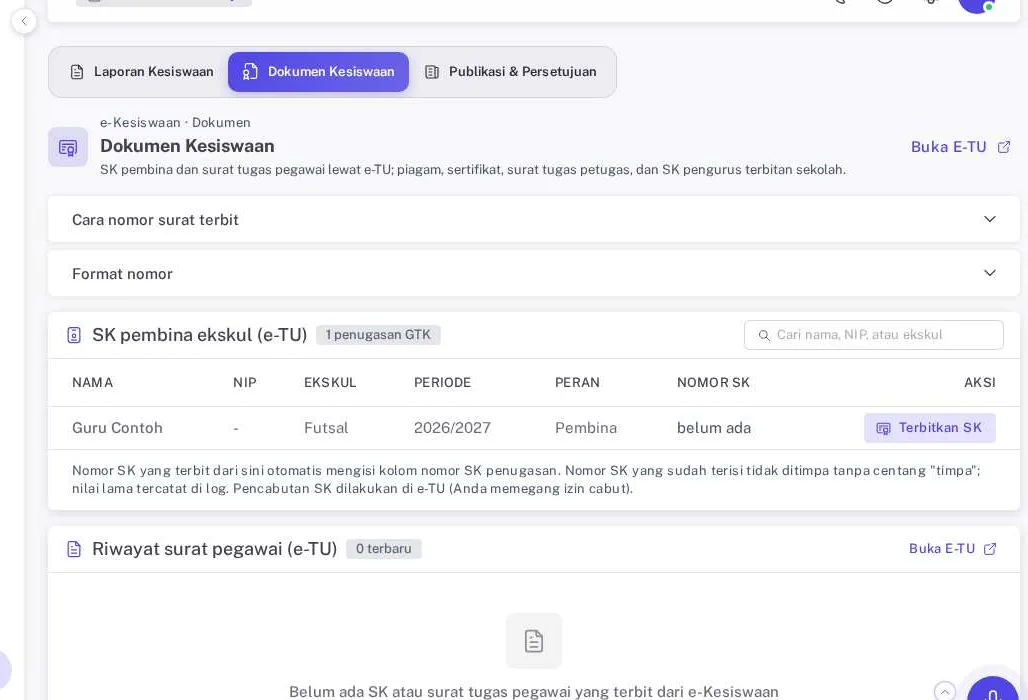Click the Dokumen Kesiswaan header icon

[x=68, y=147]
